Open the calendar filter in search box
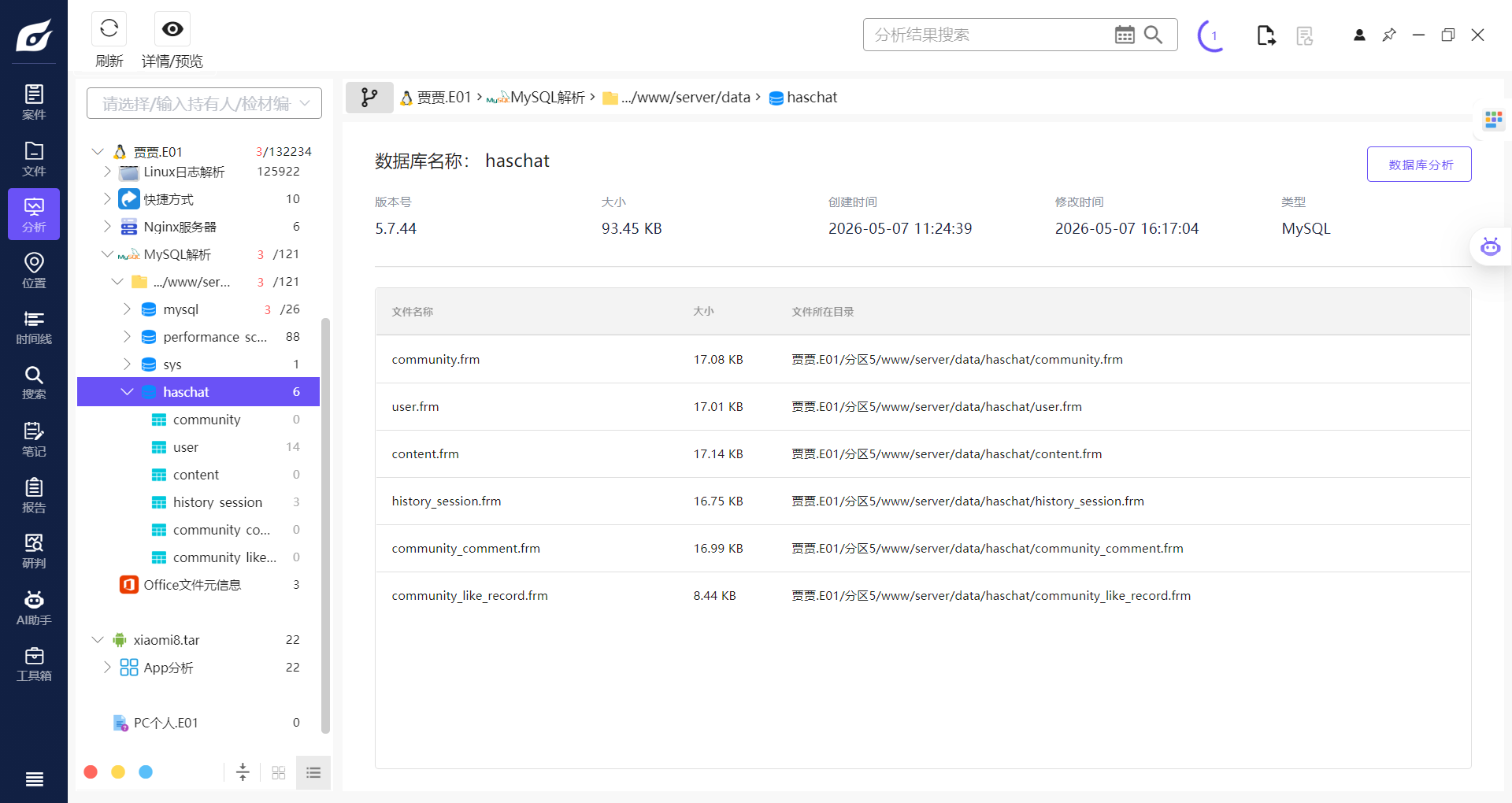 1125,35
